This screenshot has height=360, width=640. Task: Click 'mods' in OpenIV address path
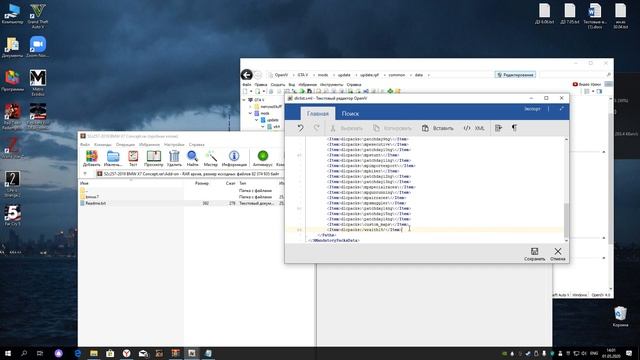tap(323, 75)
